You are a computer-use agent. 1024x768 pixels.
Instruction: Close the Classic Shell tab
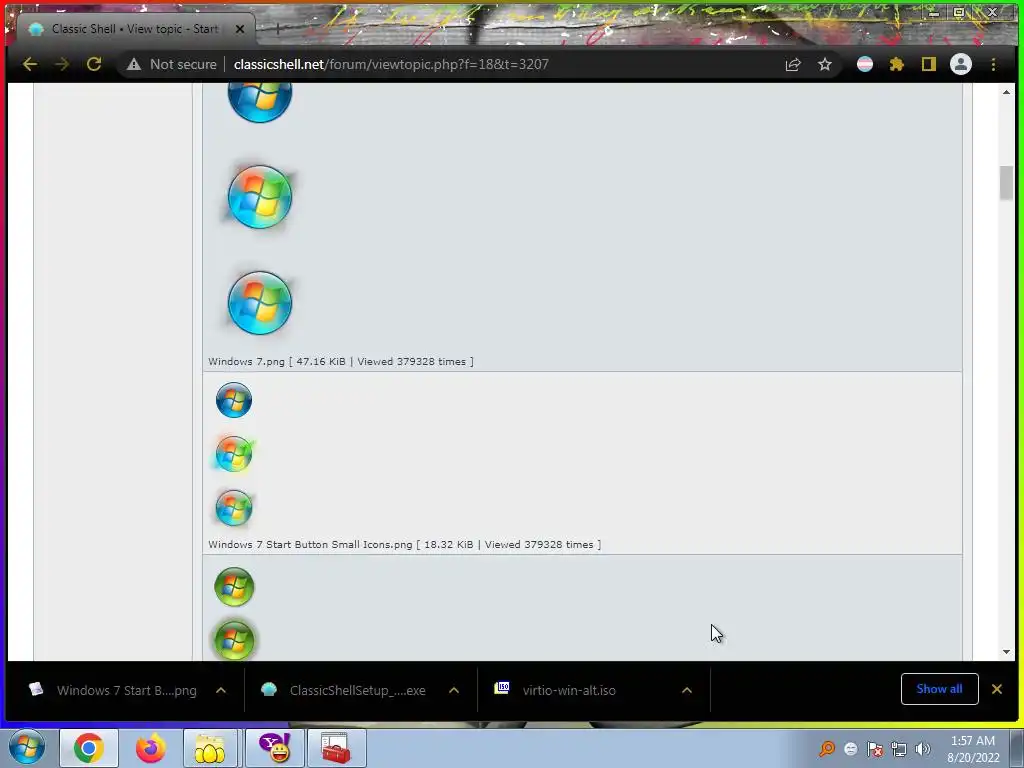tap(240, 29)
